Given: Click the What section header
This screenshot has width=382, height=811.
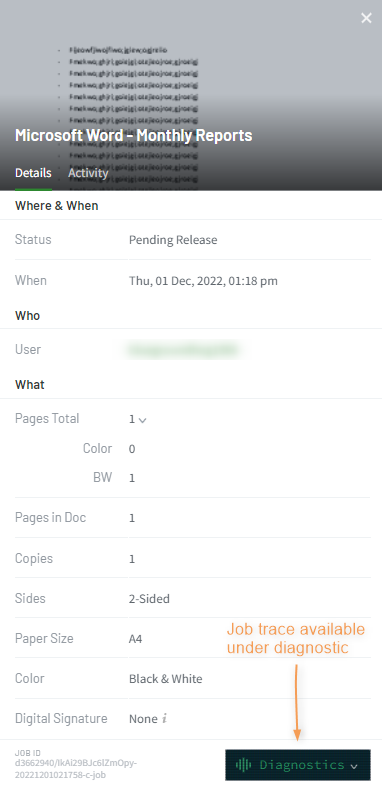Looking at the screenshot, I should [29, 385].
